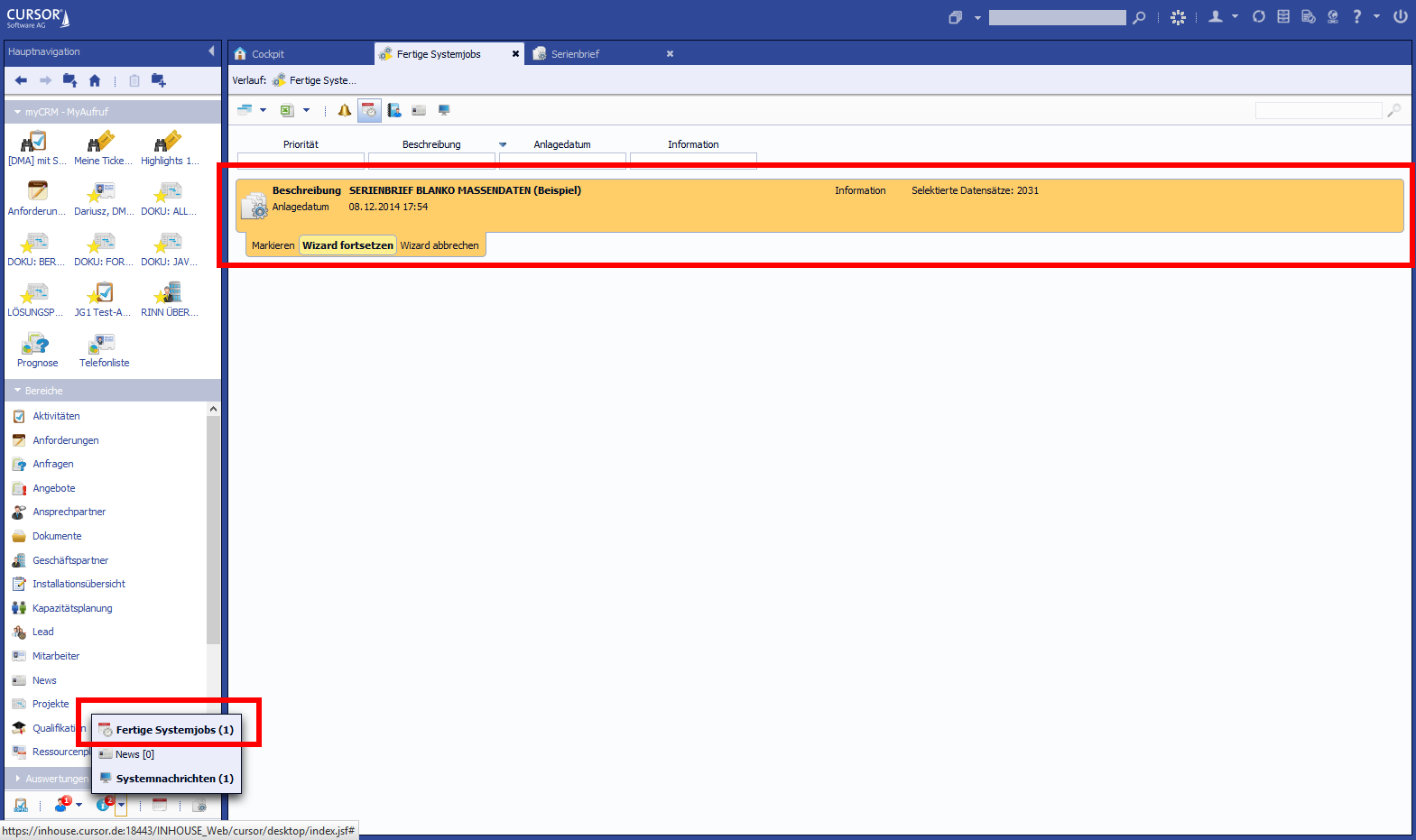Switch to the Cockpit tab
Image resolution: width=1416 pixels, height=840 pixels.
tap(267, 54)
